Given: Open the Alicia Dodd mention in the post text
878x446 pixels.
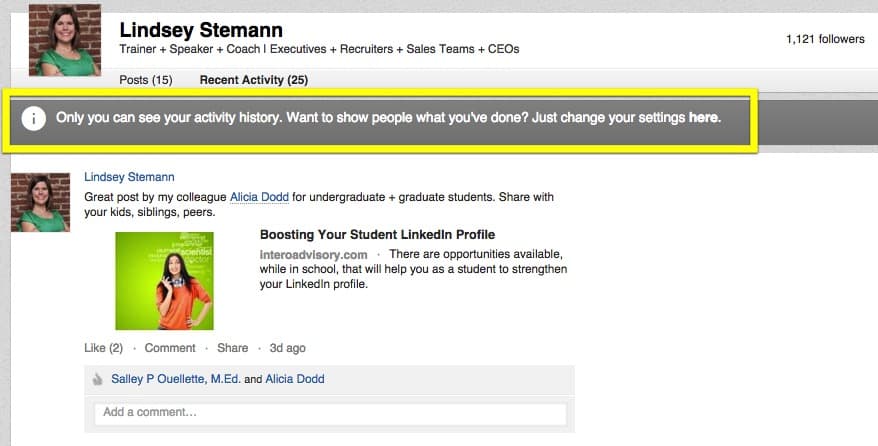Looking at the screenshot, I should click(259, 197).
